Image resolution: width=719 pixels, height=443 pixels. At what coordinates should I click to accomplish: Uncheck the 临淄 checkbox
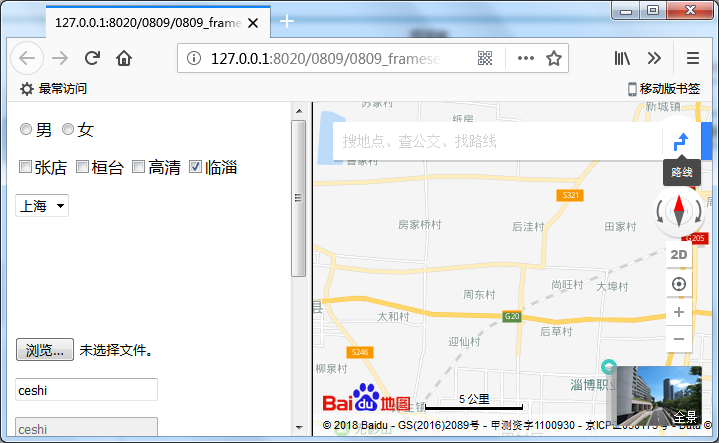(195, 166)
